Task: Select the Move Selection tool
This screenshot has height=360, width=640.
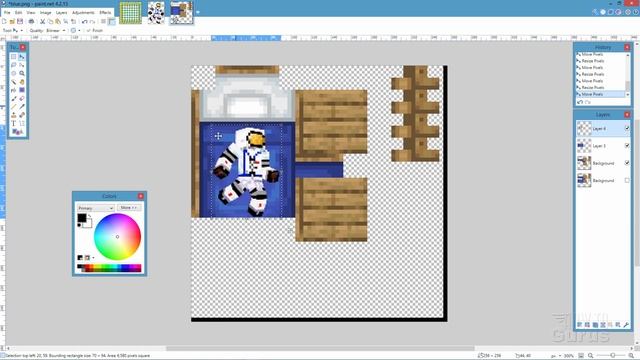Action: click(x=22, y=65)
